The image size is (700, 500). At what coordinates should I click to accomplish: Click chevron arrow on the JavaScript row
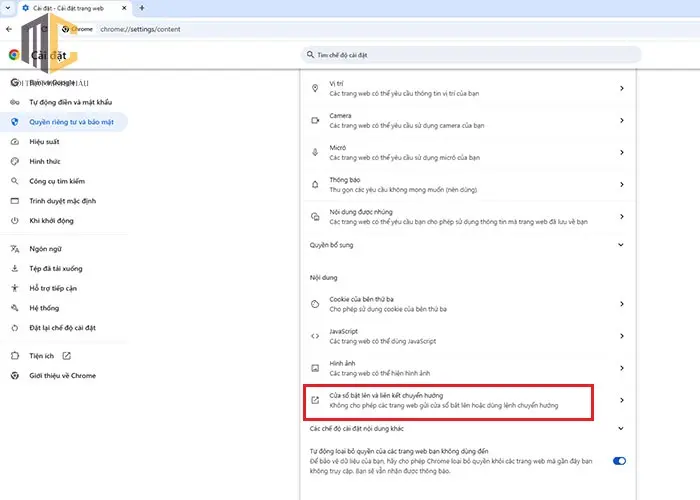click(621, 336)
